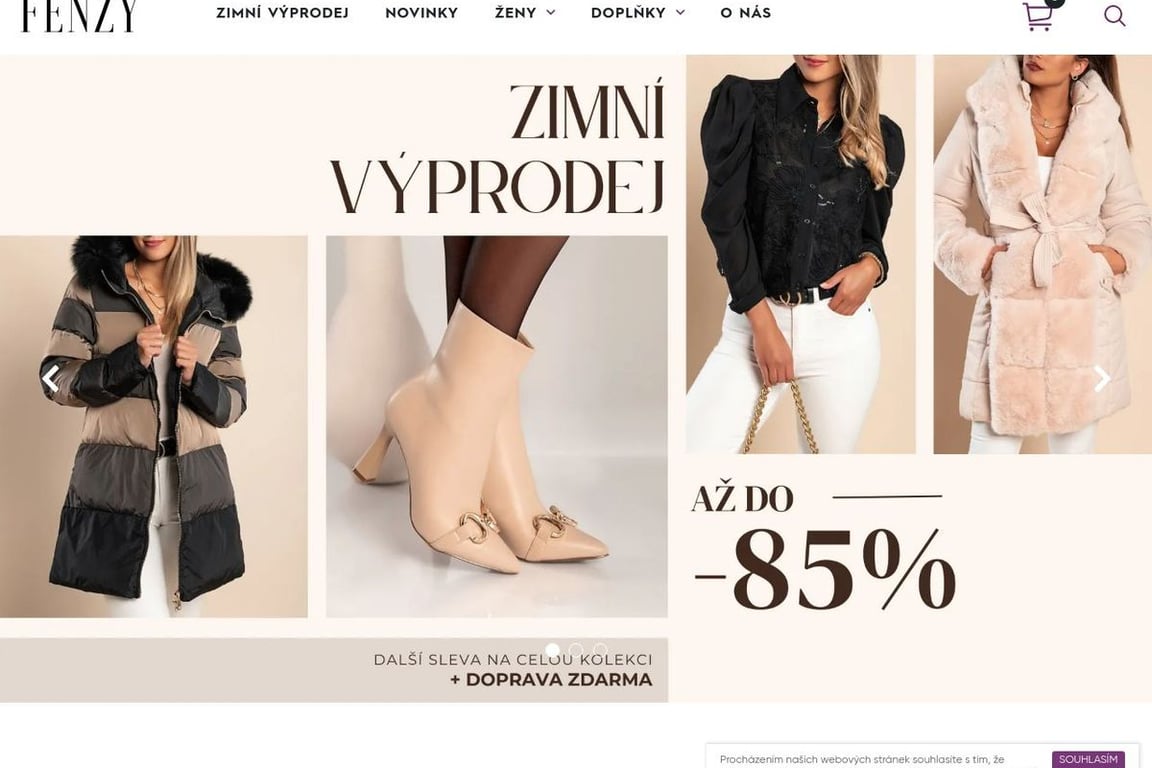Image resolution: width=1152 pixels, height=768 pixels.
Task: Open the ZIMNÍ VÝPRODEJ menu item
Action: [x=282, y=12]
